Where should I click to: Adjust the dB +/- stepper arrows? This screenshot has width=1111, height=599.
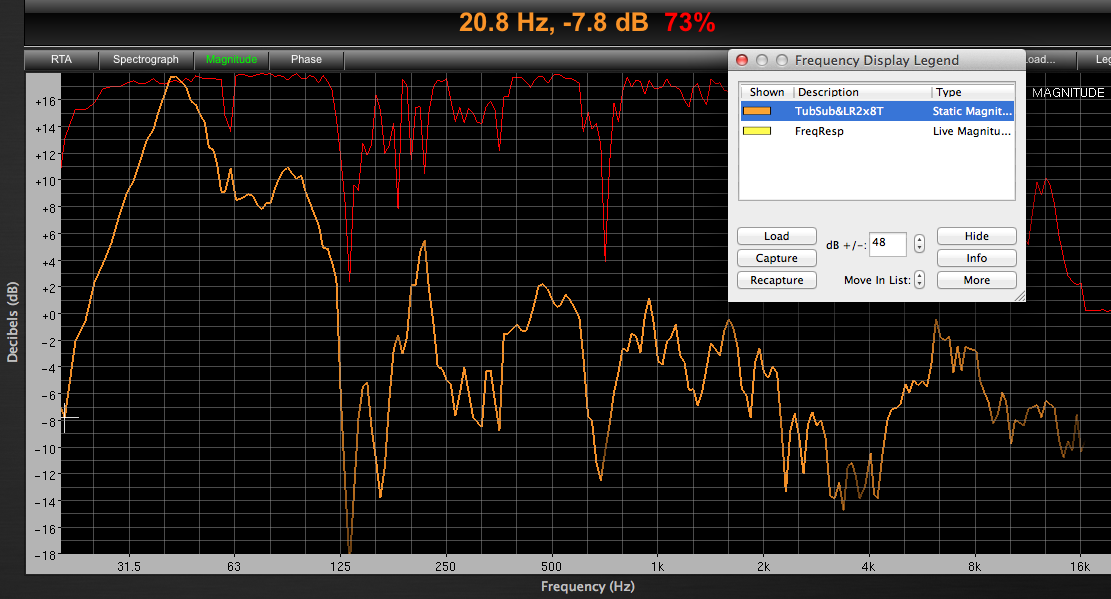coord(919,244)
